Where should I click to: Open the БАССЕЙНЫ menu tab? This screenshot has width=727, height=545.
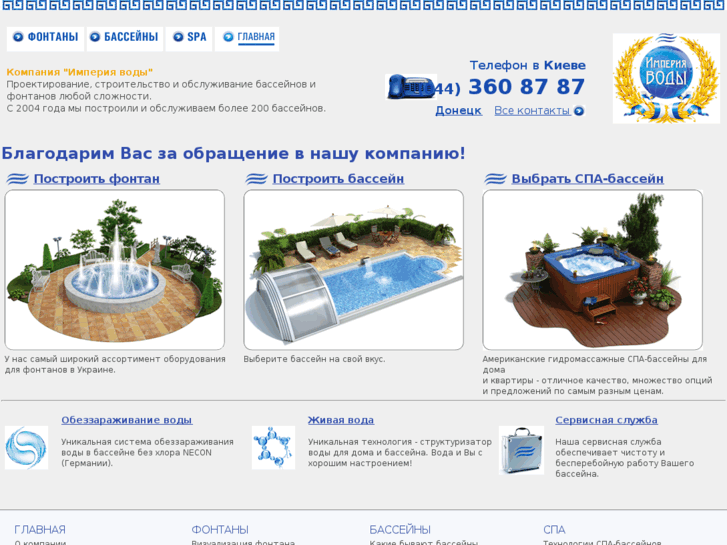click(x=125, y=37)
